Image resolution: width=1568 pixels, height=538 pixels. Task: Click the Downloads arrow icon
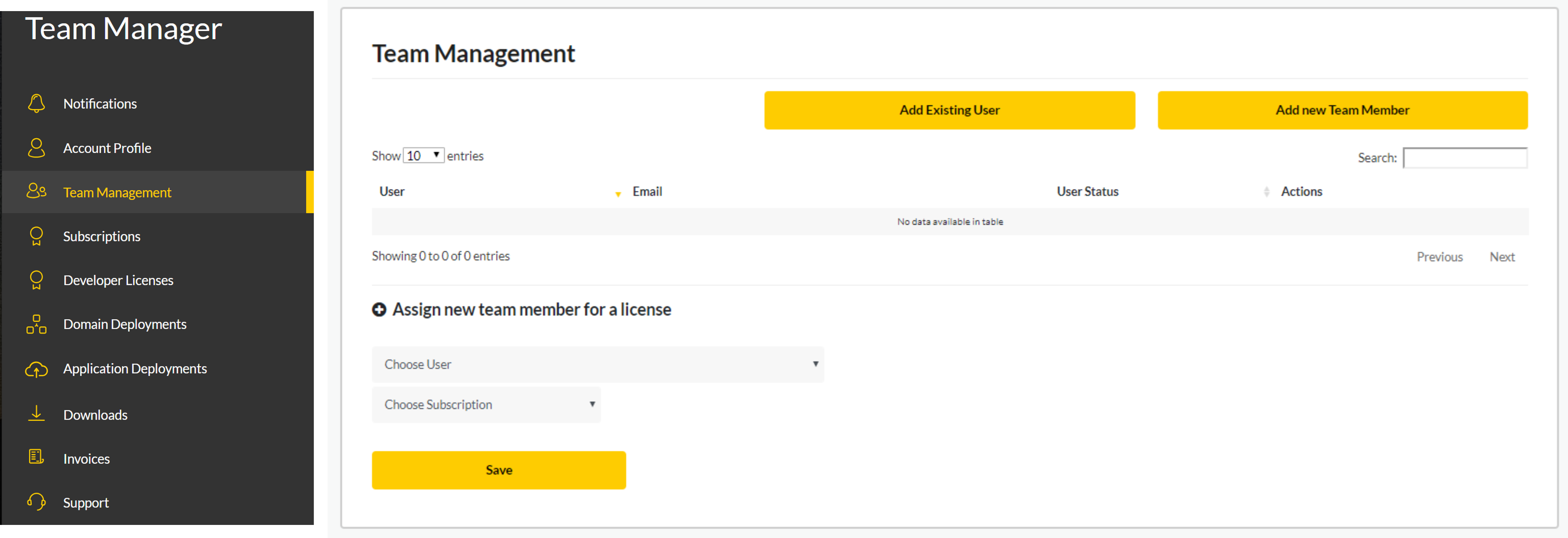click(x=36, y=414)
